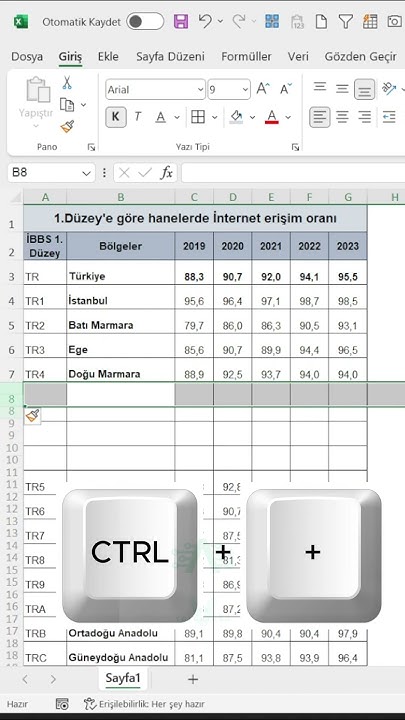Expand the Name Box dropdown arrow
405x720 pixels.
[x=86, y=173]
